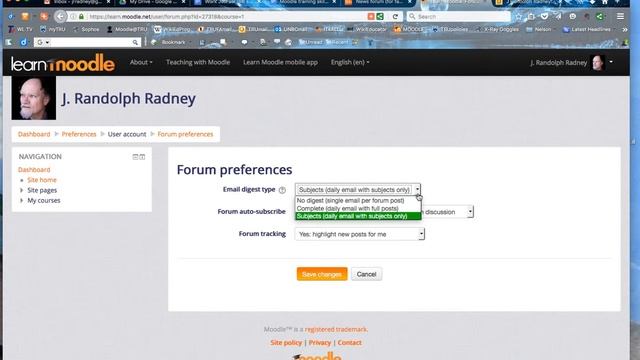Image resolution: width=640 pixels, height=360 pixels.
Task: Go back with the browser back arrow
Action: click(x=60, y=17)
